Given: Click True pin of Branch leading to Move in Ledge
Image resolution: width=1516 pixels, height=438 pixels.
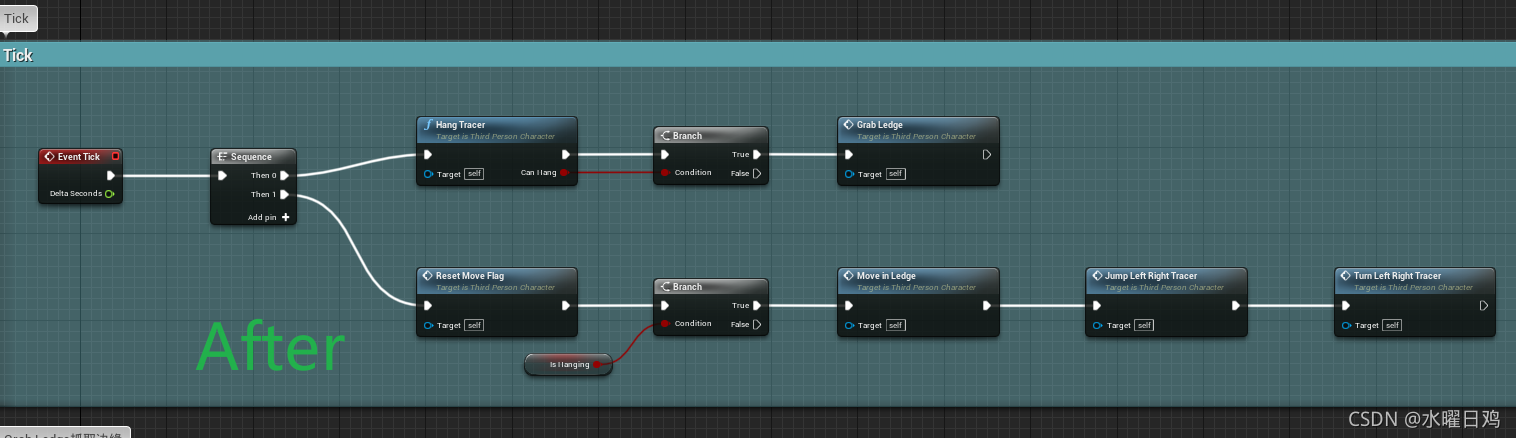Looking at the screenshot, I should (757, 305).
